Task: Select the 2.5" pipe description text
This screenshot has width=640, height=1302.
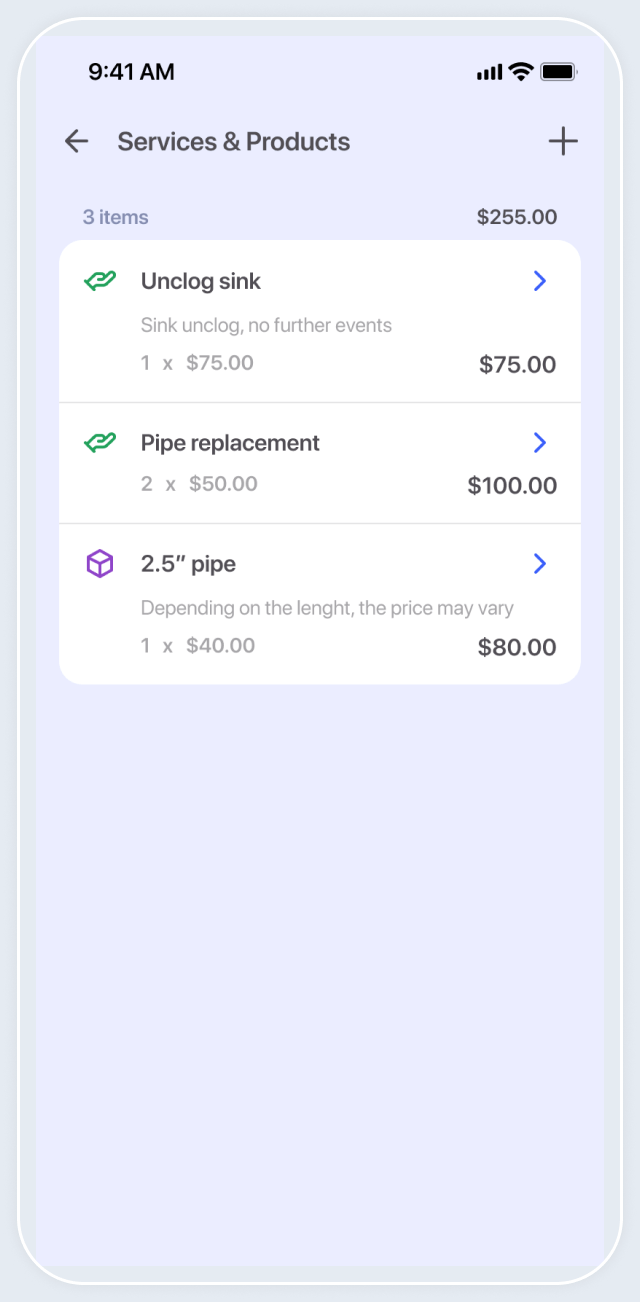Action: [x=326, y=608]
